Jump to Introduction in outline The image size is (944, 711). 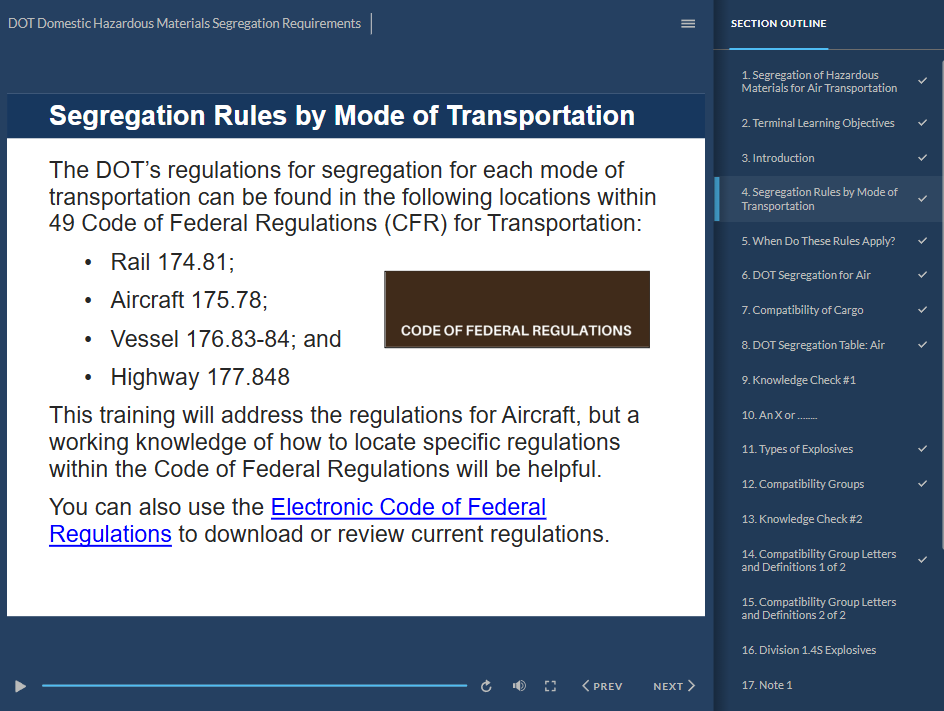[777, 158]
